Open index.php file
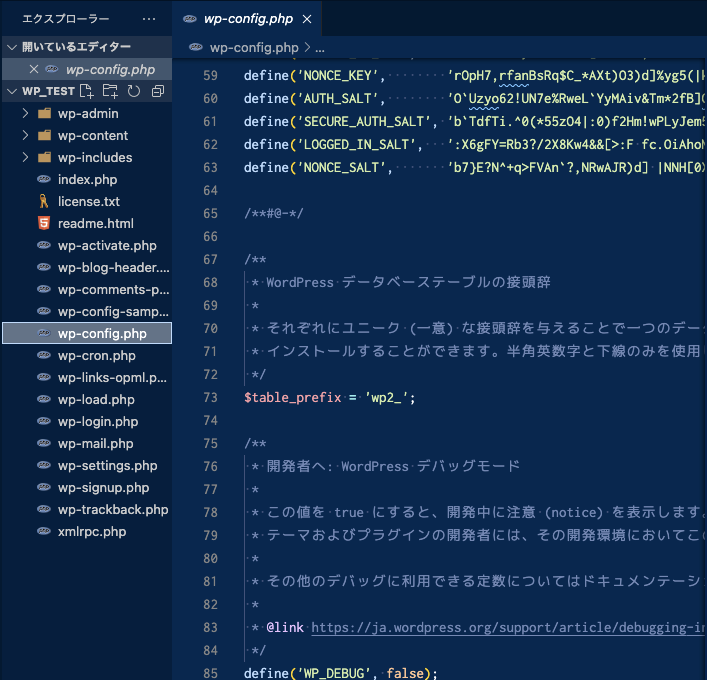The width and height of the screenshot is (707, 680). click(87, 179)
